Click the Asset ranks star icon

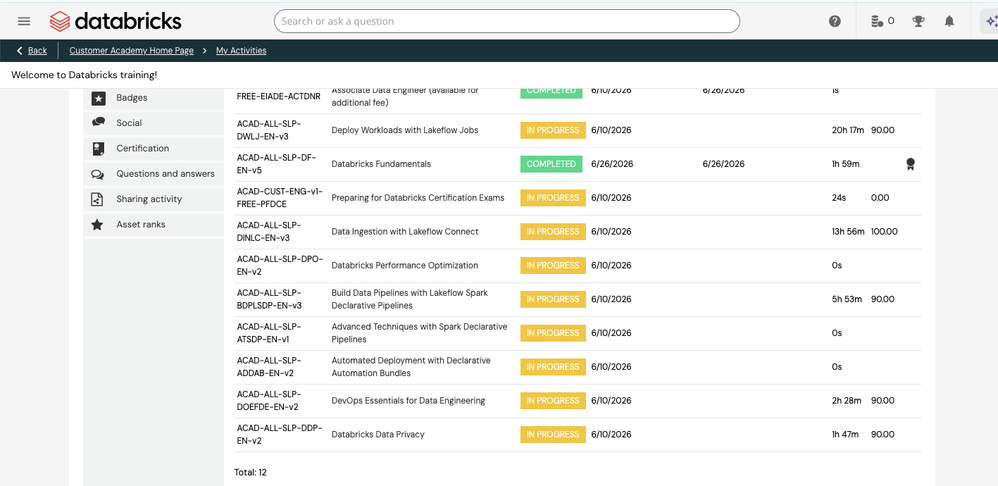(x=98, y=225)
